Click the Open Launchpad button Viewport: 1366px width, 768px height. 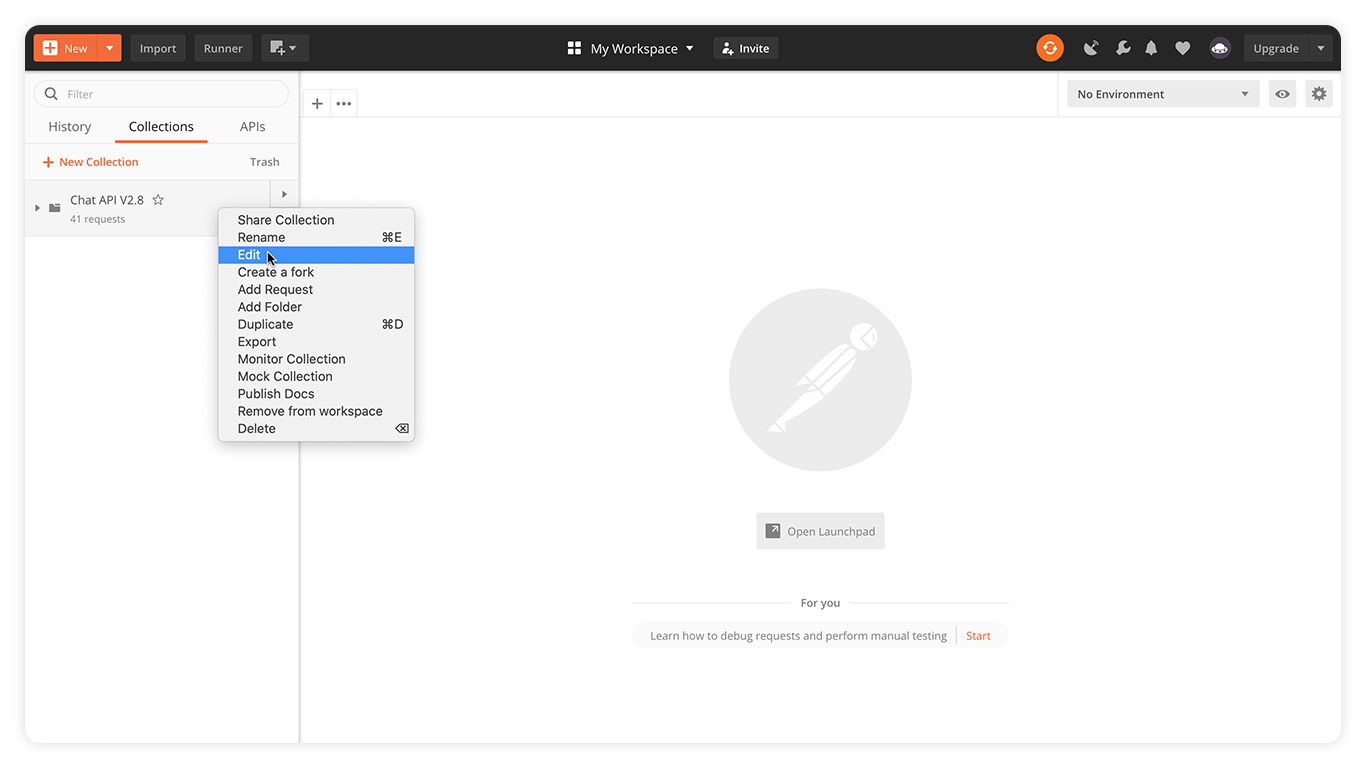(820, 531)
